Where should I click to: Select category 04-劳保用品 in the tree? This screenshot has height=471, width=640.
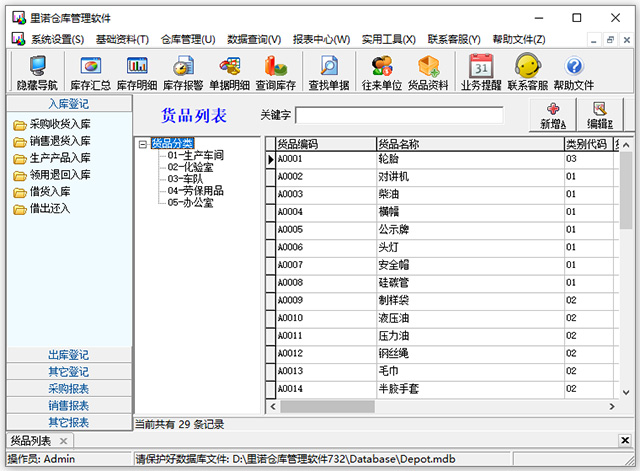[x=196, y=191]
